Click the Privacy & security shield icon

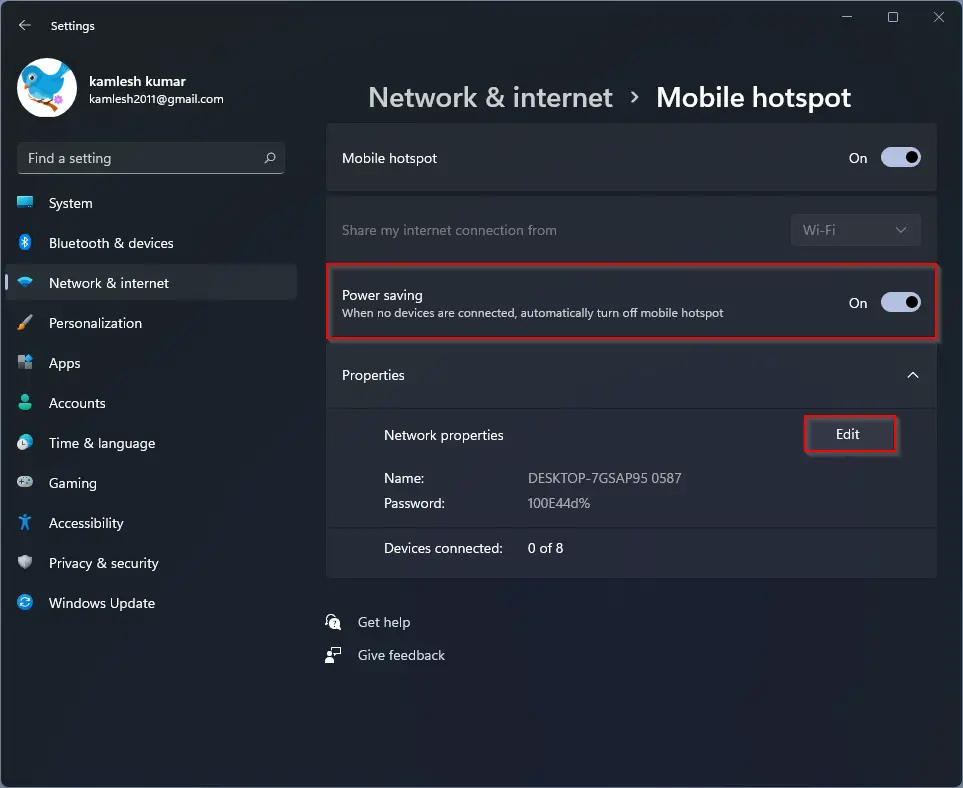pyautogui.click(x=25, y=562)
